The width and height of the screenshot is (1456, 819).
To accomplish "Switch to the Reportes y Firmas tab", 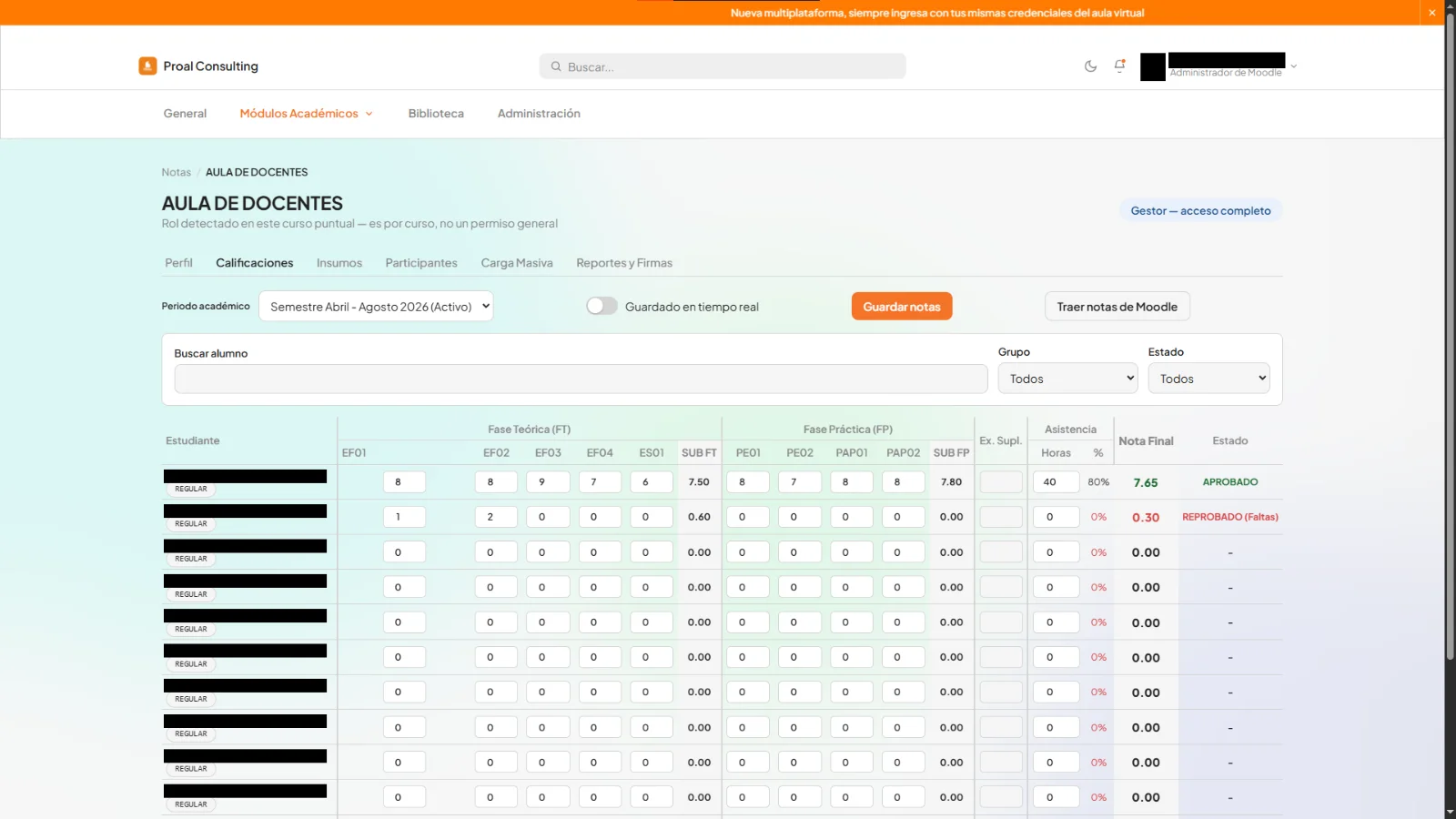I will (624, 263).
